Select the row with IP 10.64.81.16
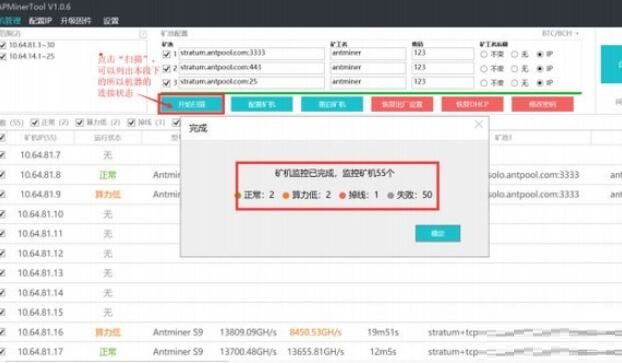The height and width of the screenshot is (363, 622). 3,332
